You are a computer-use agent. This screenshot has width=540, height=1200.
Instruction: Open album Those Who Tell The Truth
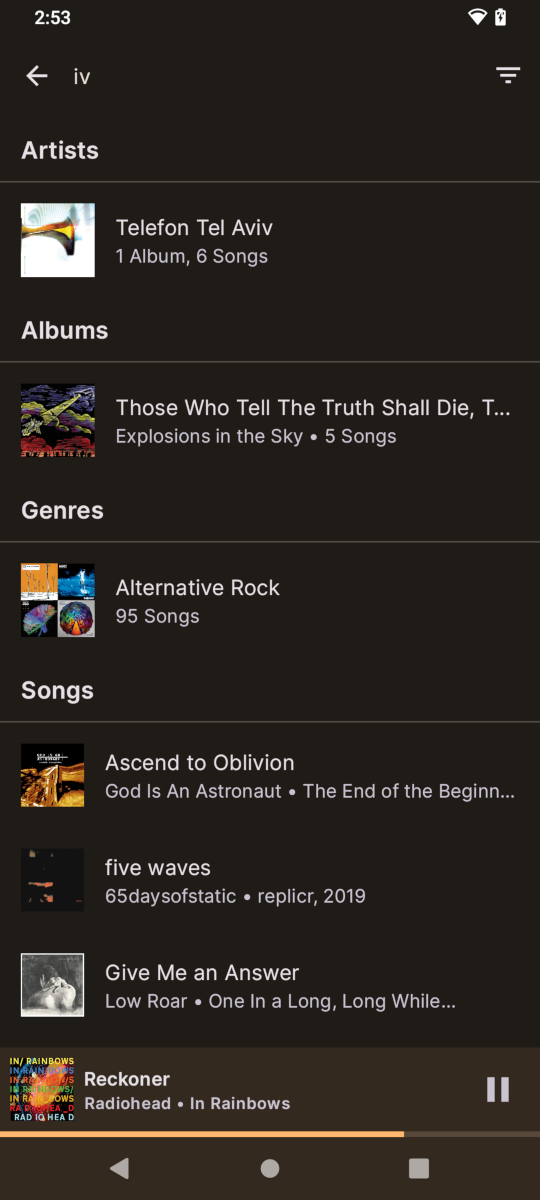[270, 420]
